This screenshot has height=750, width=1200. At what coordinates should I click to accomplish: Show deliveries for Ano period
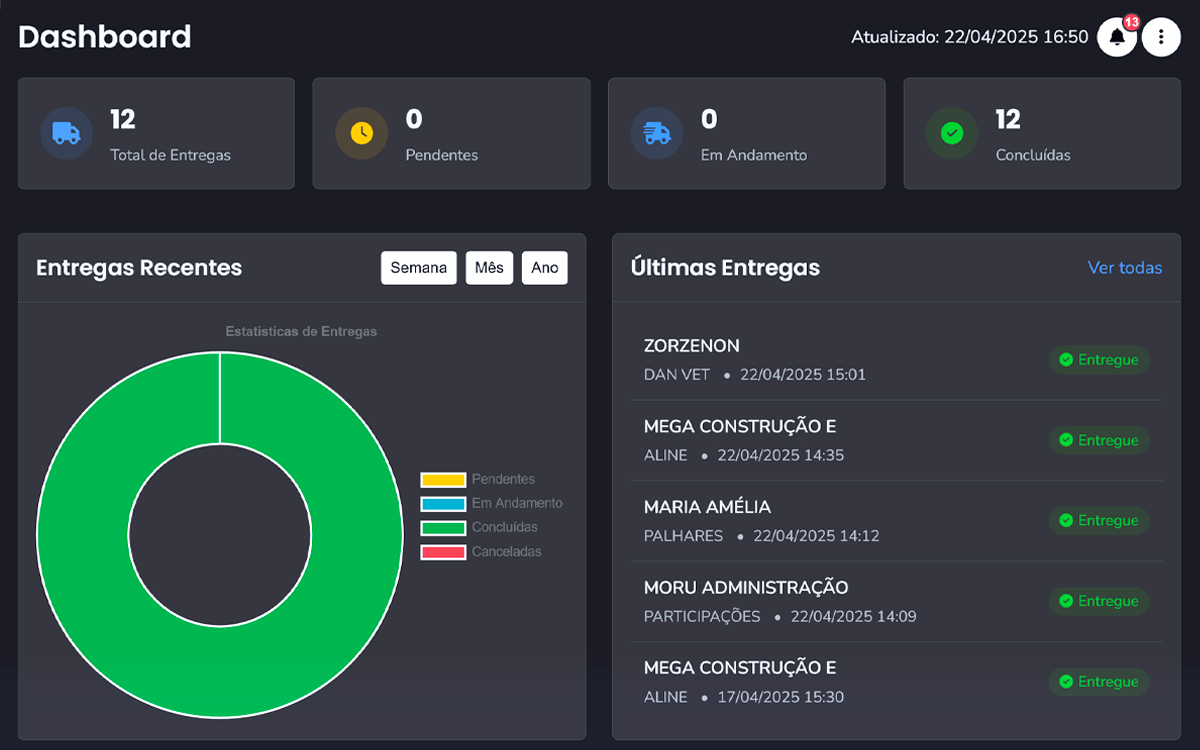544,268
